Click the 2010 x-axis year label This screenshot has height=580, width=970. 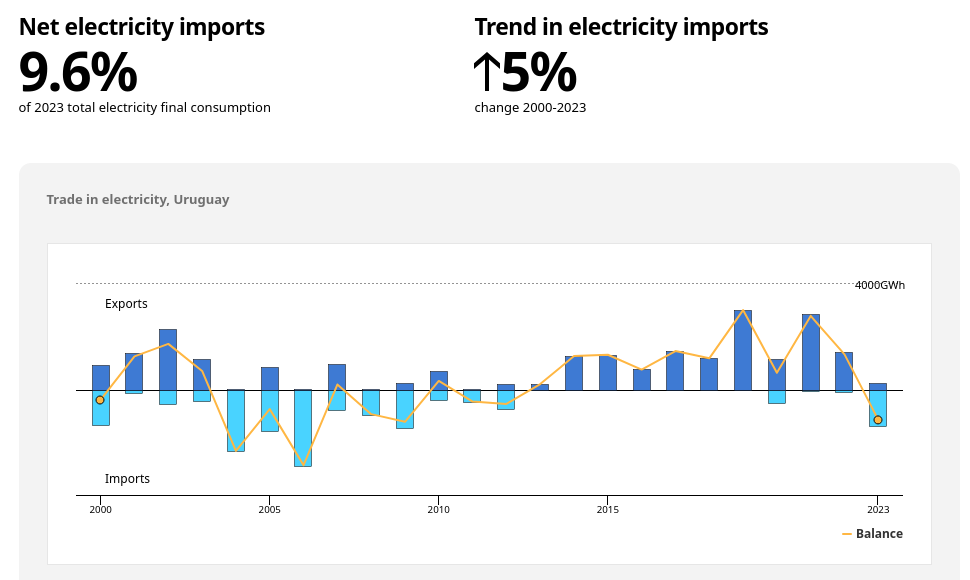coord(438,509)
